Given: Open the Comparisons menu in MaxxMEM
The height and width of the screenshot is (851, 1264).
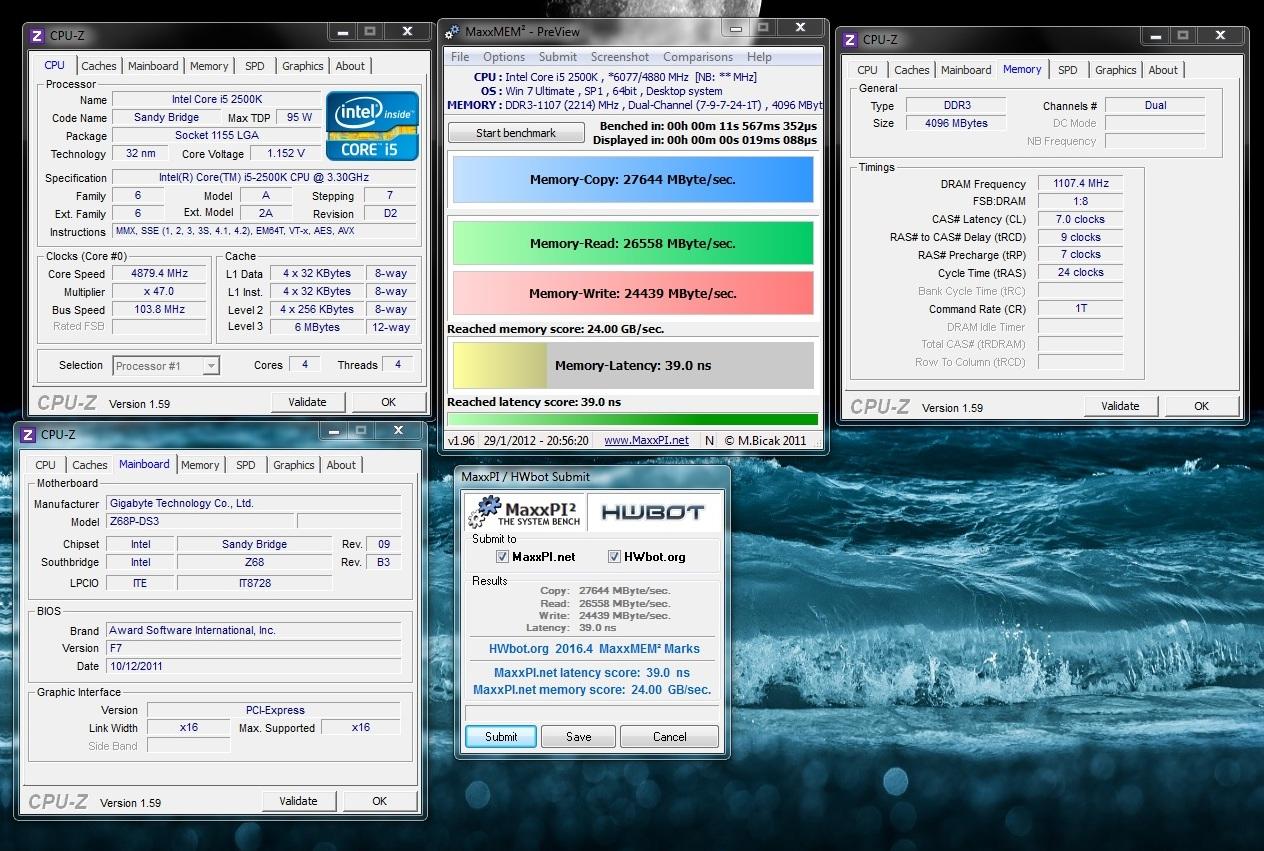Looking at the screenshot, I should click(x=698, y=57).
